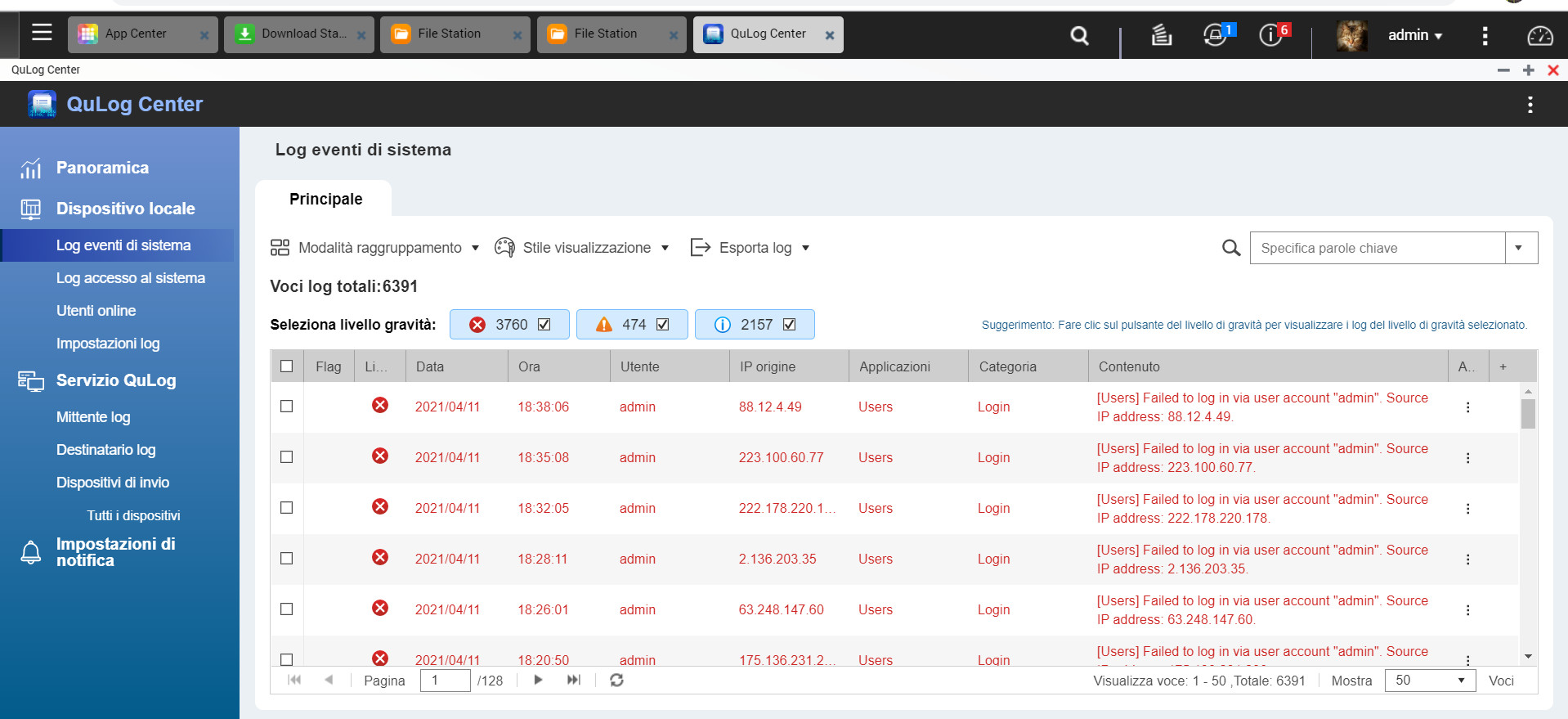Screen dimensions: 1568x719
Task: Click the Specifica parole chiave search field
Action: click(1377, 248)
